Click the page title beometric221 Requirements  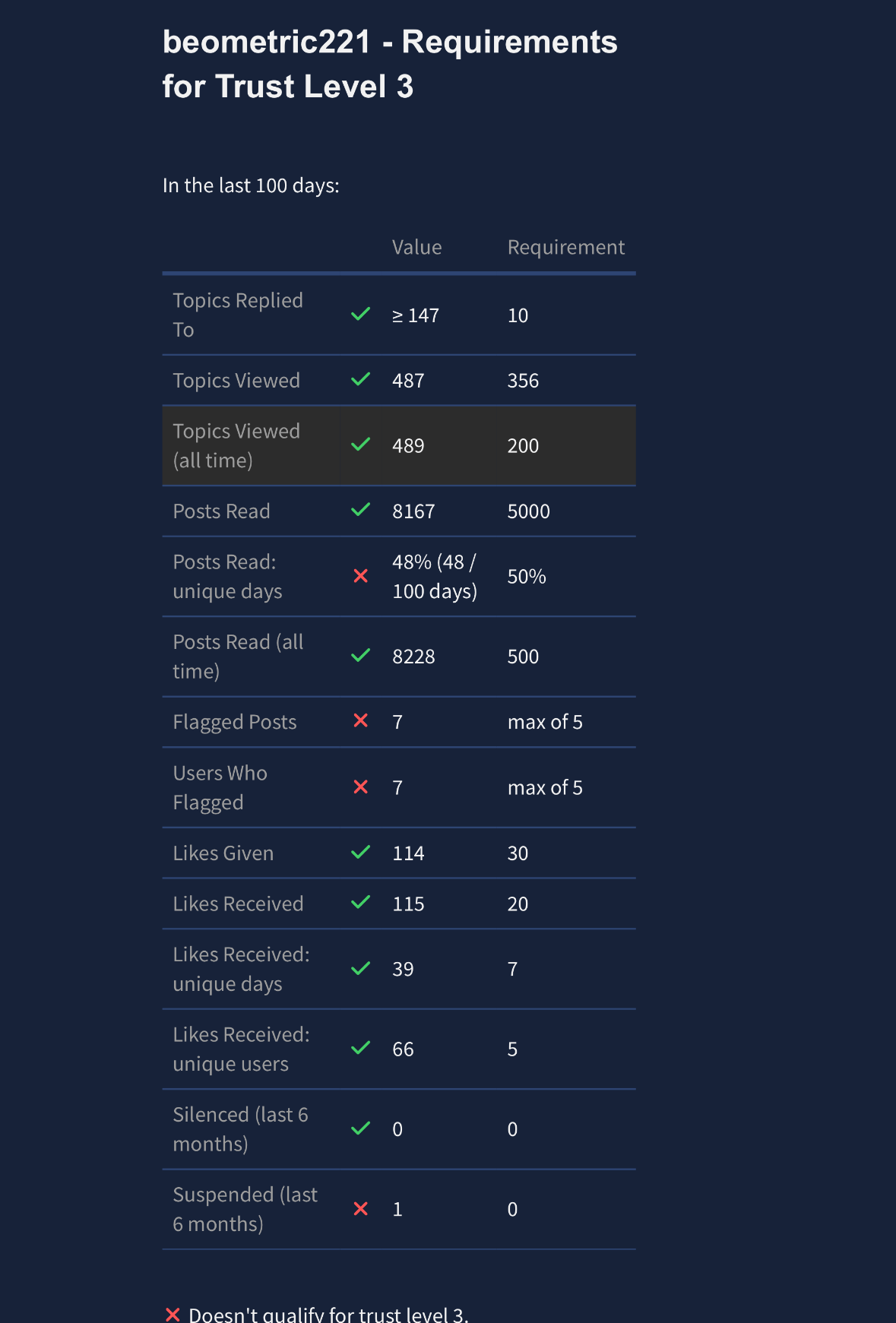[x=390, y=64]
